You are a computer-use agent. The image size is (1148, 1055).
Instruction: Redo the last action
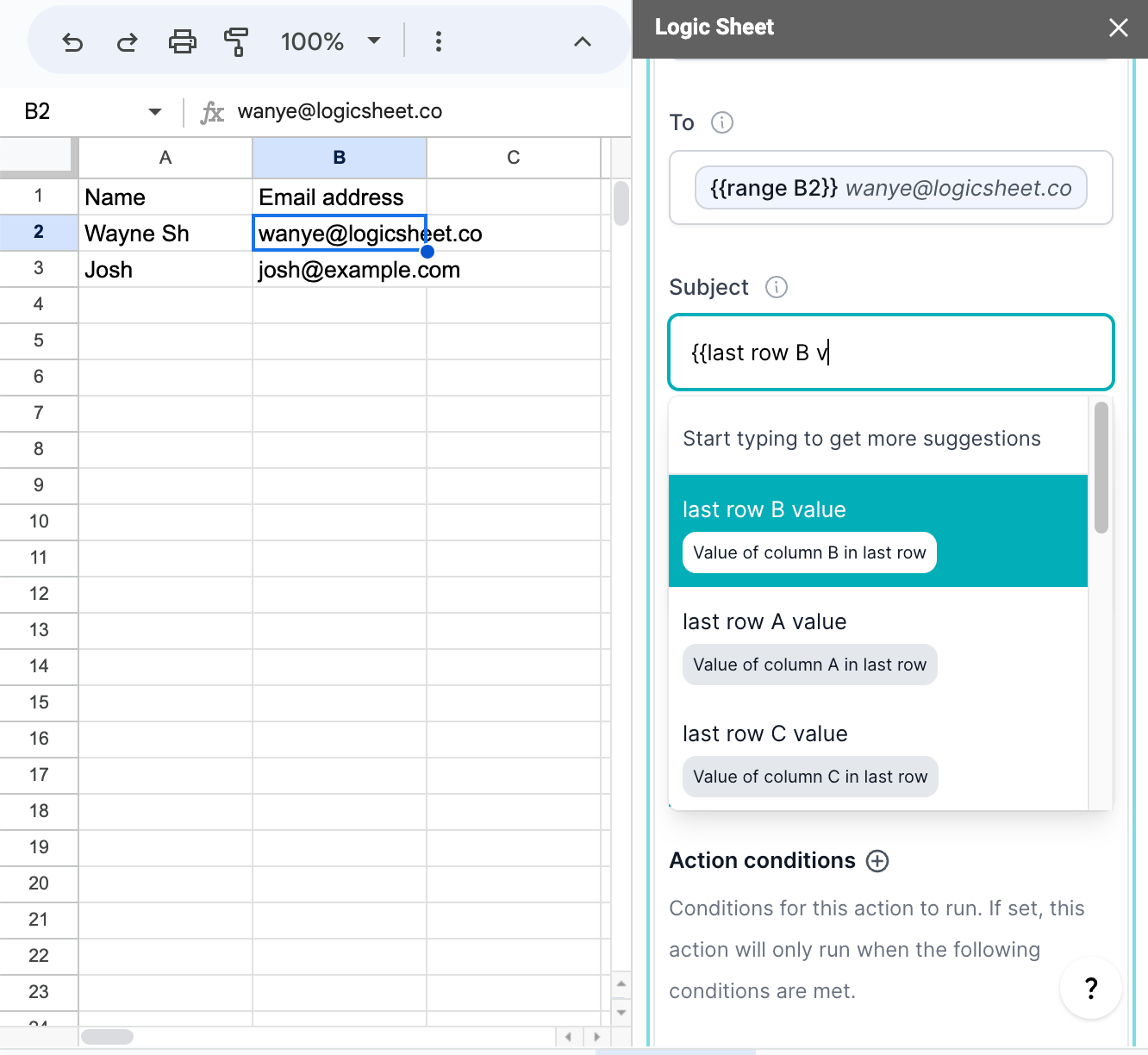(x=127, y=41)
